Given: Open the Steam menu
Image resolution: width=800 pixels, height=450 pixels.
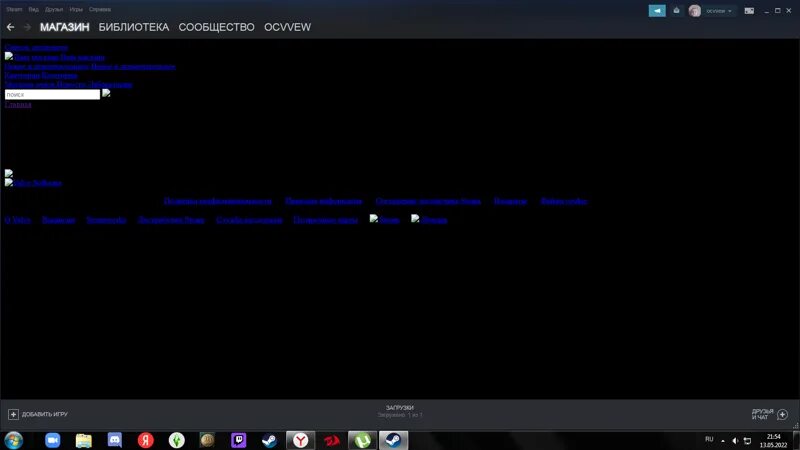Looking at the screenshot, I should [14, 9].
